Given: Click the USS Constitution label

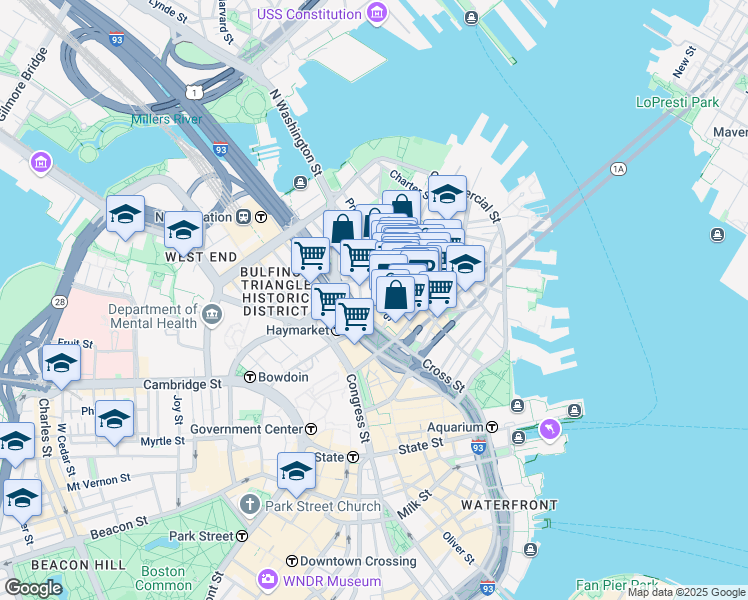Looking at the screenshot, I should coord(309,14).
